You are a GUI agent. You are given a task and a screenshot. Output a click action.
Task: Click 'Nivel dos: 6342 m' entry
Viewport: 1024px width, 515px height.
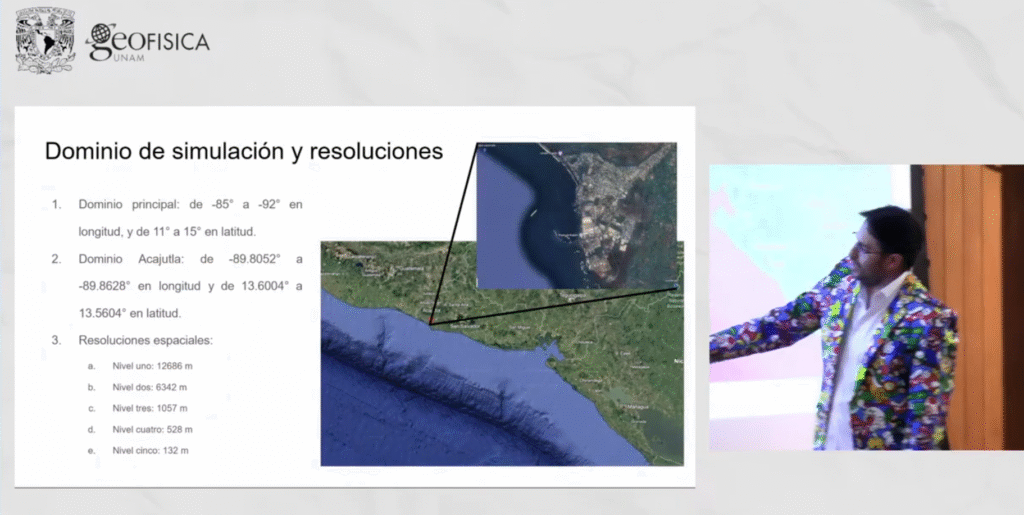[150, 386]
